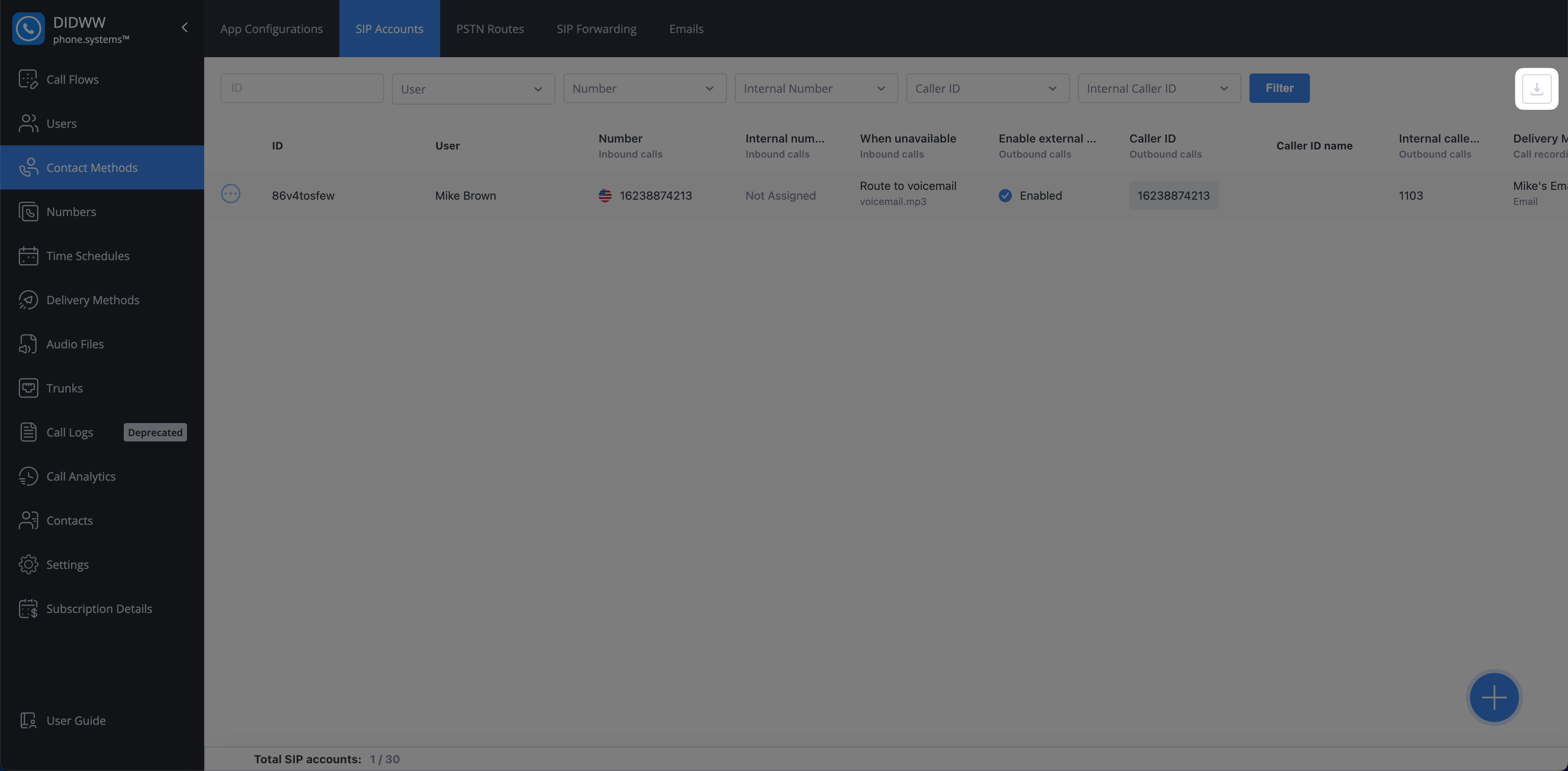Click the User column header

[447, 145]
